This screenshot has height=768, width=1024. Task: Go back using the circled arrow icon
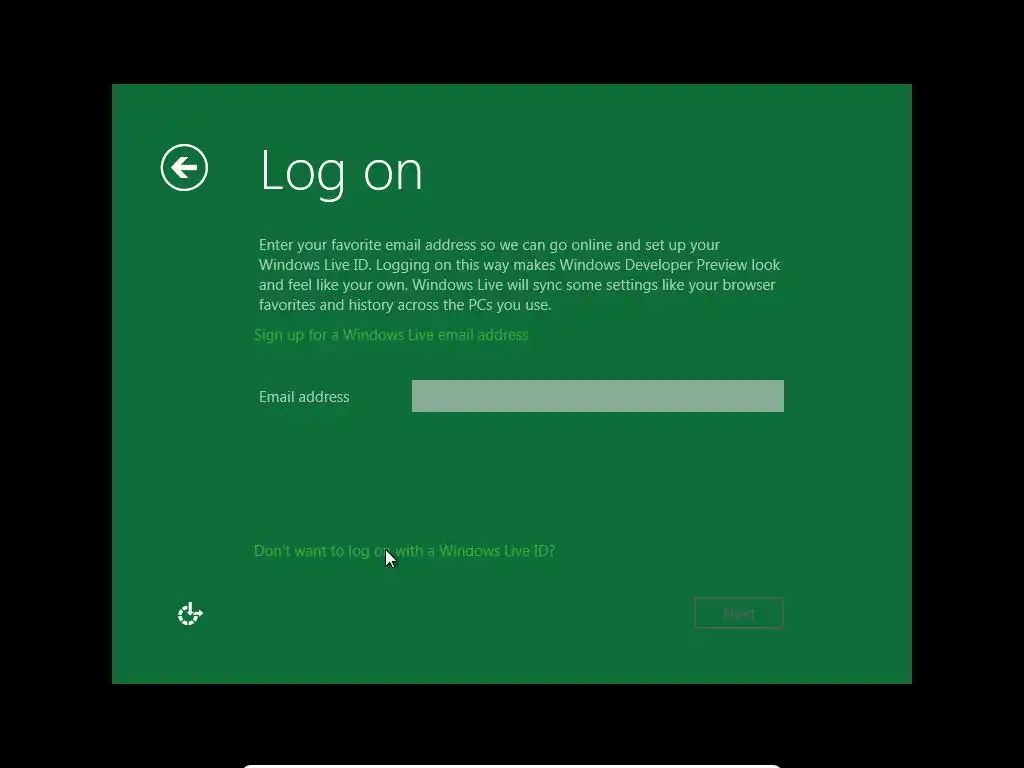point(184,168)
